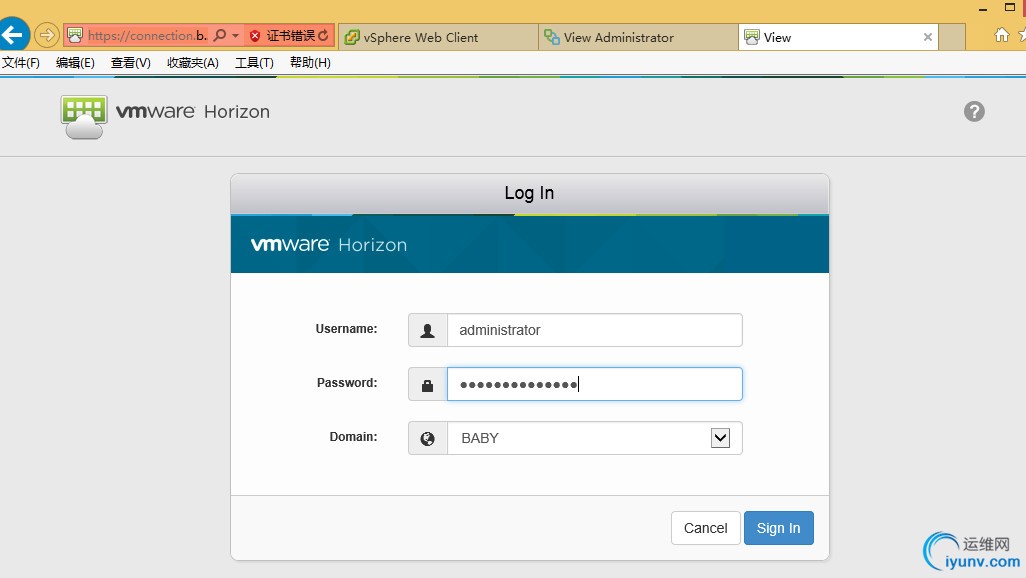Click the user icon beside Username
The width and height of the screenshot is (1026, 578).
pos(427,330)
